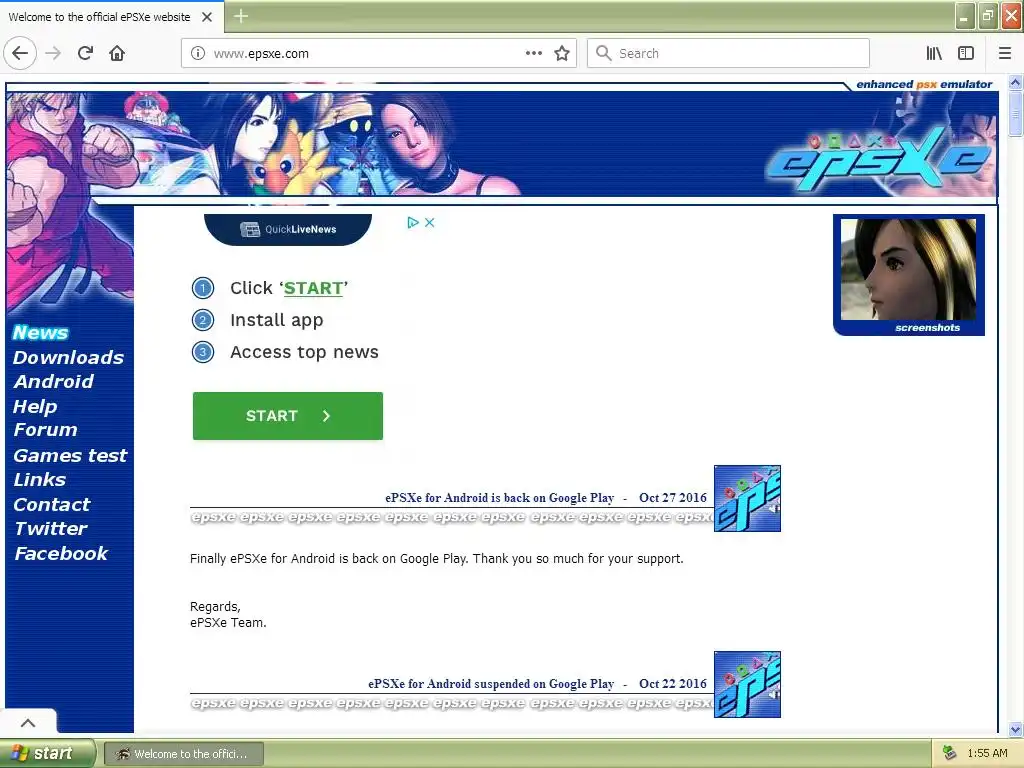Open the Links page
The height and width of the screenshot is (768, 1024).
point(40,479)
